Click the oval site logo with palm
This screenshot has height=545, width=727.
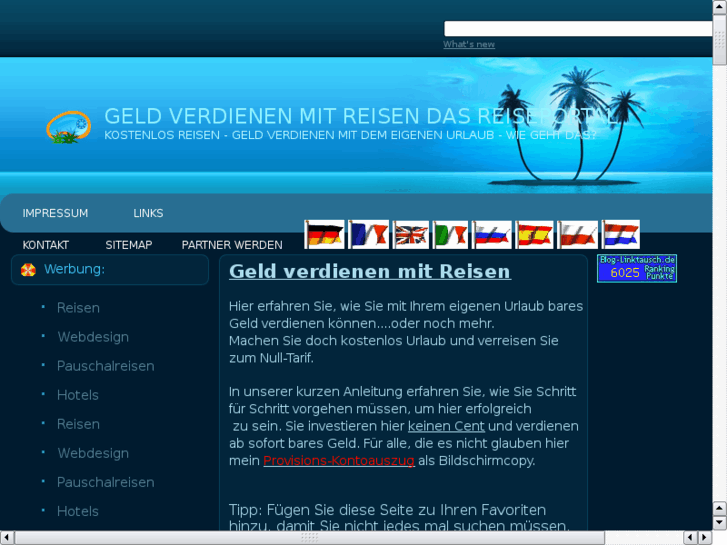69,127
